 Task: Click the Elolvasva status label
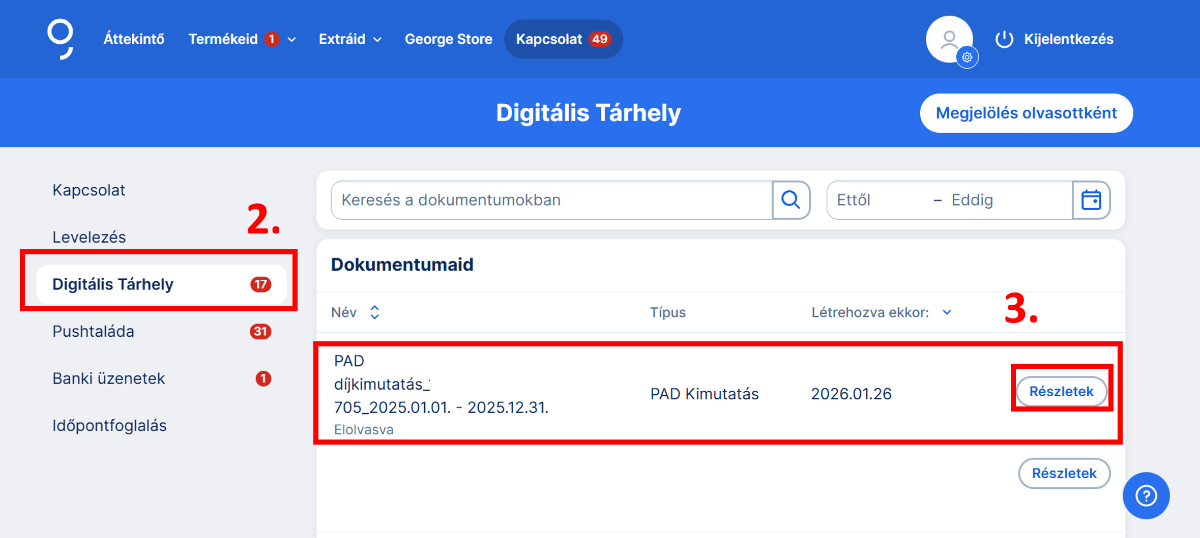364,429
